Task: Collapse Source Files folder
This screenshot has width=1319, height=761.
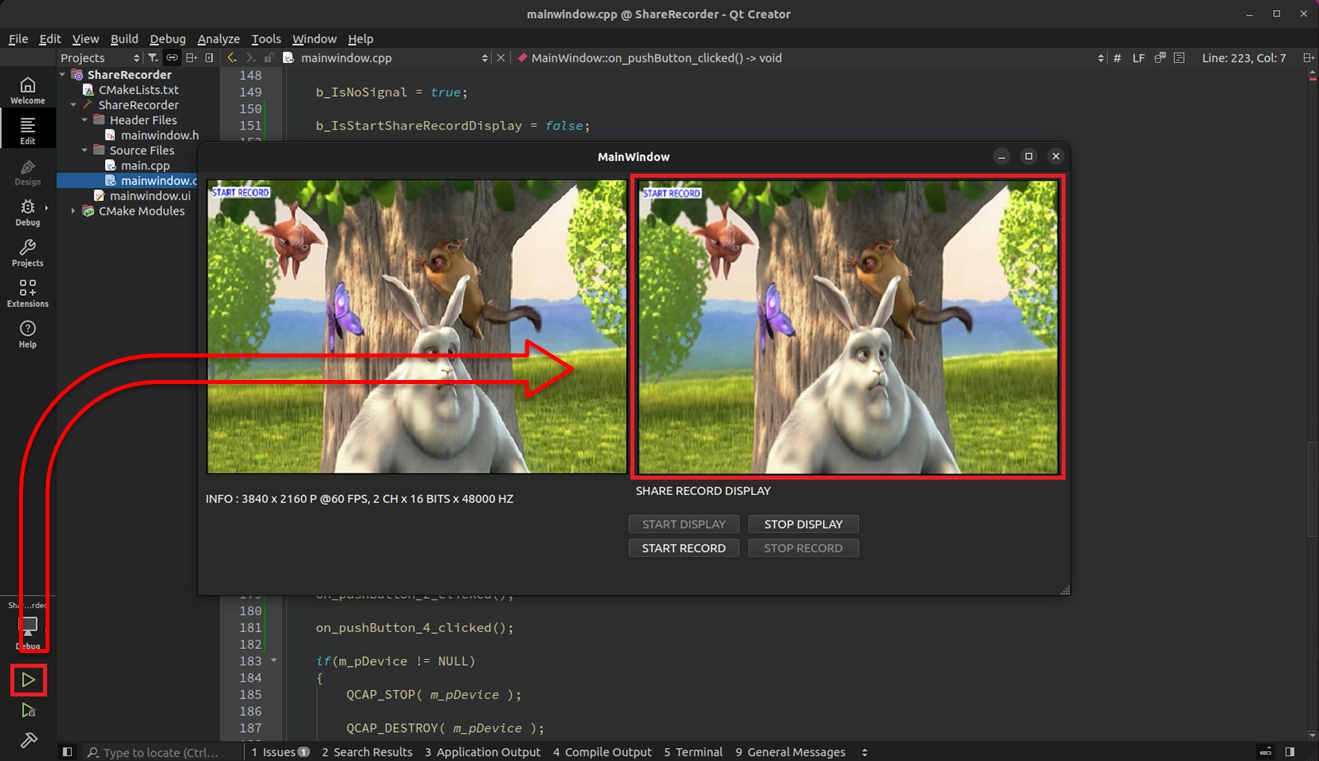Action: coord(85,150)
